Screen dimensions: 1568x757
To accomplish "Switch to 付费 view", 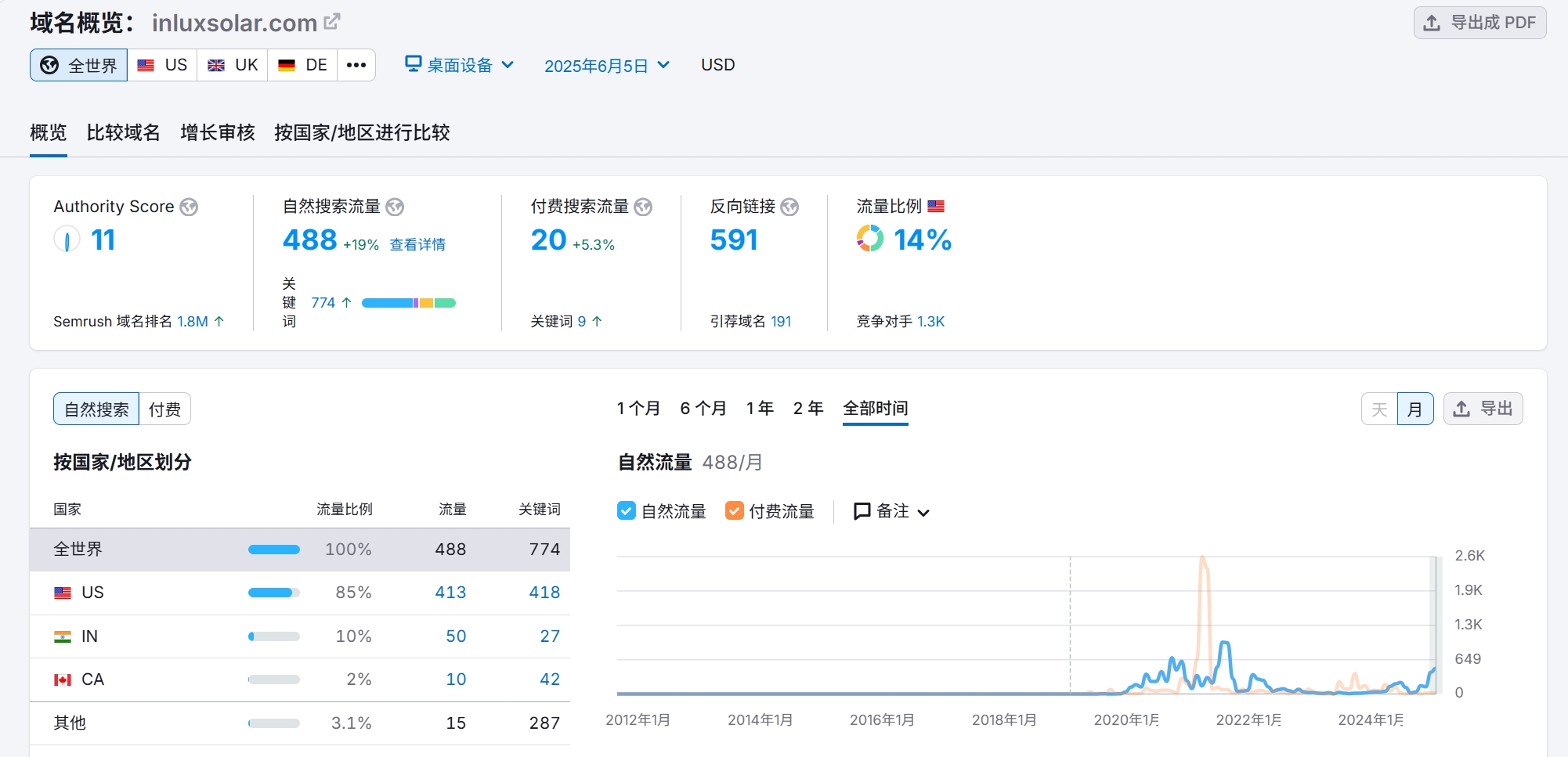I will [x=164, y=409].
